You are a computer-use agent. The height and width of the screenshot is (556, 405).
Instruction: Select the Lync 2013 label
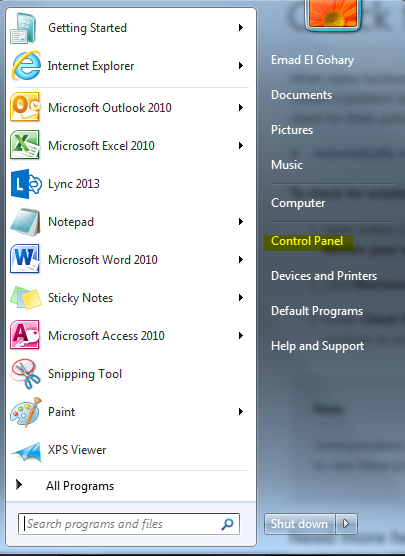(x=74, y=184)
